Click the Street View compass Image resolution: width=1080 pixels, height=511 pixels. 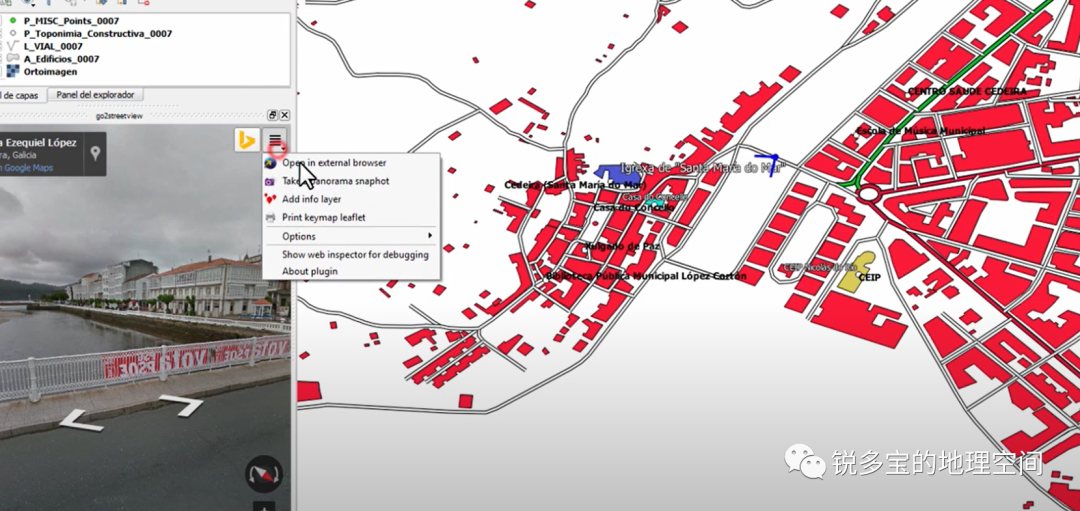click(x=264, y=475)
